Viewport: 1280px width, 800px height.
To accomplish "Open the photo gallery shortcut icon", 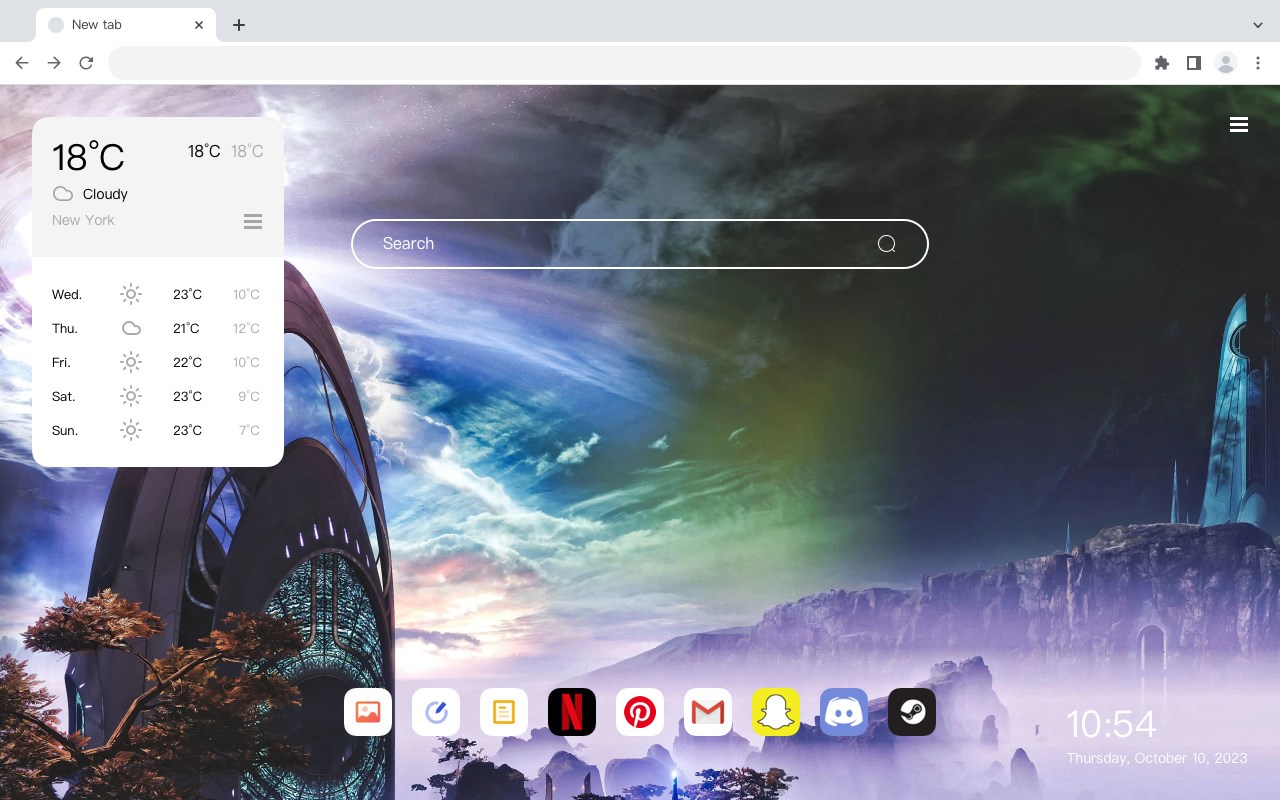I will click(x=368, y=712).
